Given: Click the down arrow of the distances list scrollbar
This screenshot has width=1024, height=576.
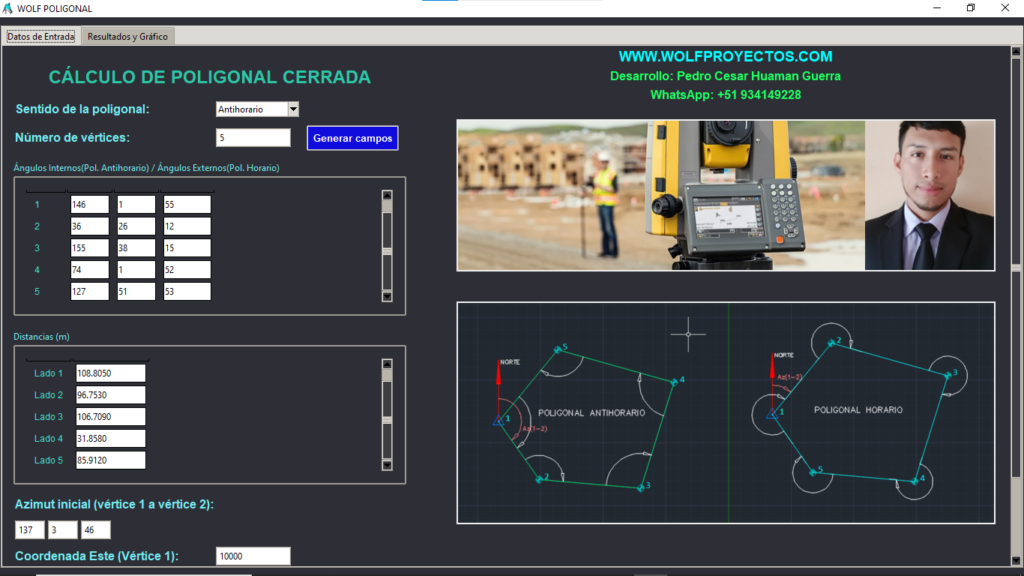Looking at the screenshot, I should (x=387, y=464).
